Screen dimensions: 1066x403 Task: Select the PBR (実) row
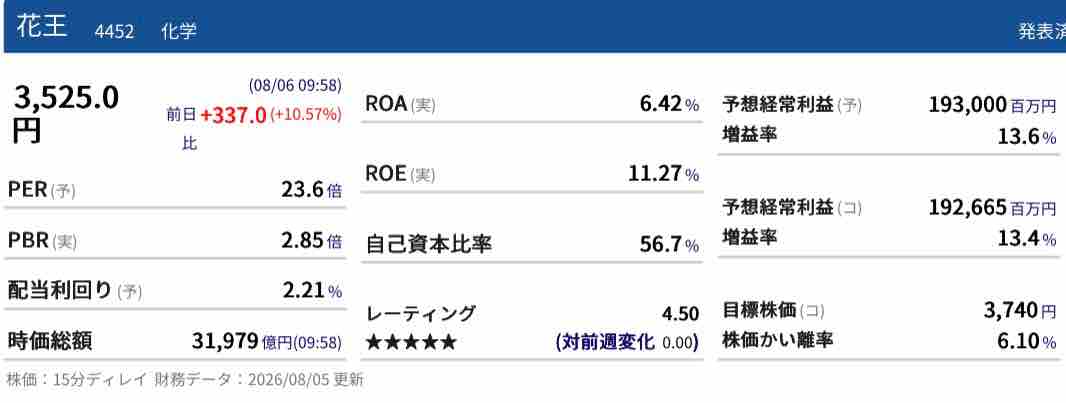coord(175,241)
